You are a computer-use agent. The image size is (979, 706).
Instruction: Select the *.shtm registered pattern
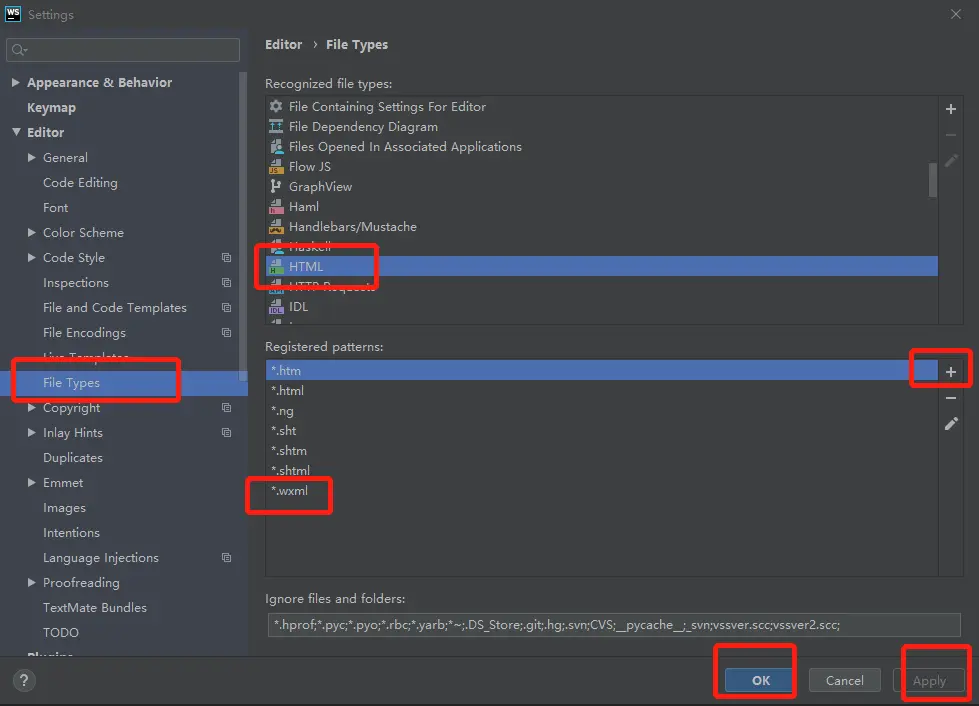601,451
